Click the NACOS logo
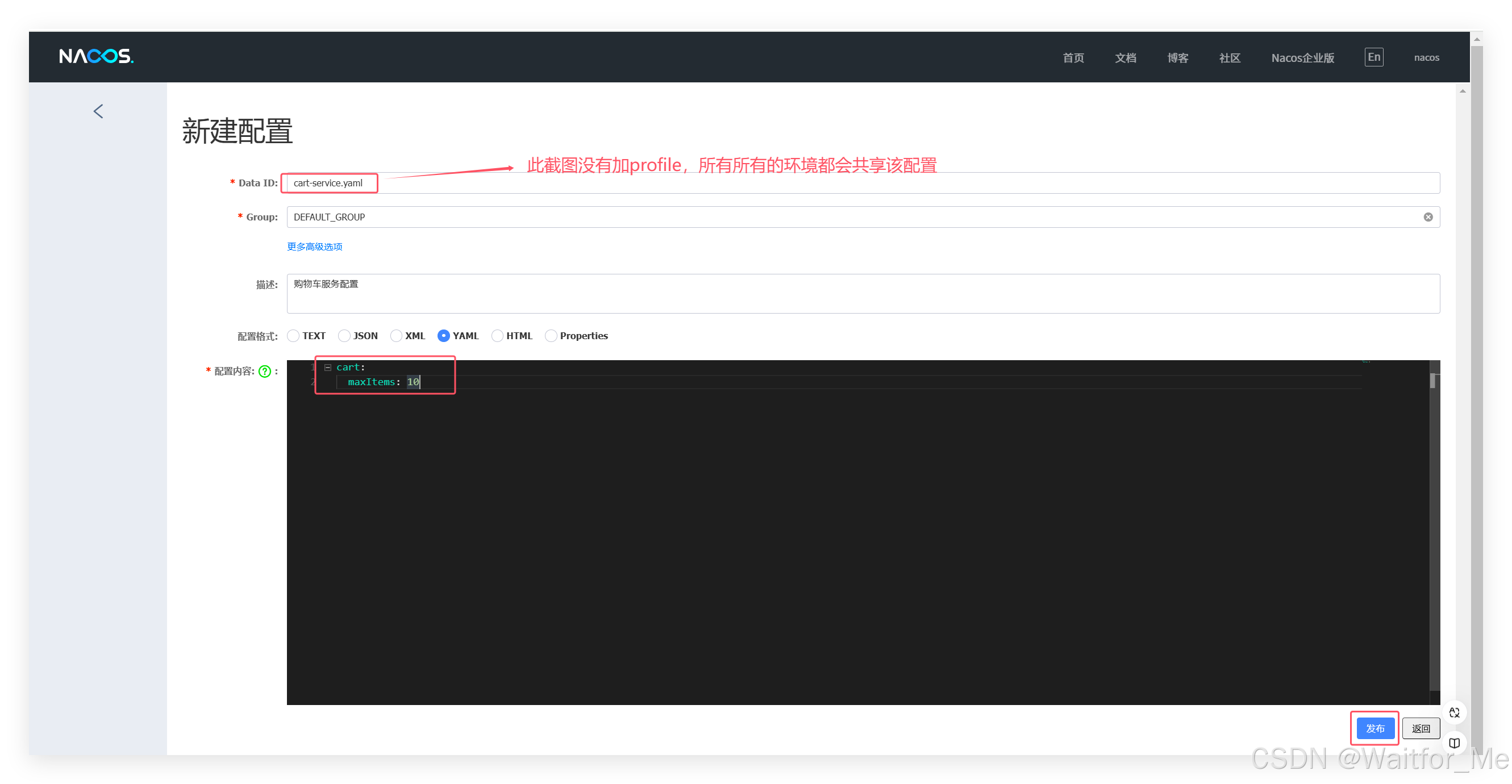The image size is (1512, 784). pos(96,56)
